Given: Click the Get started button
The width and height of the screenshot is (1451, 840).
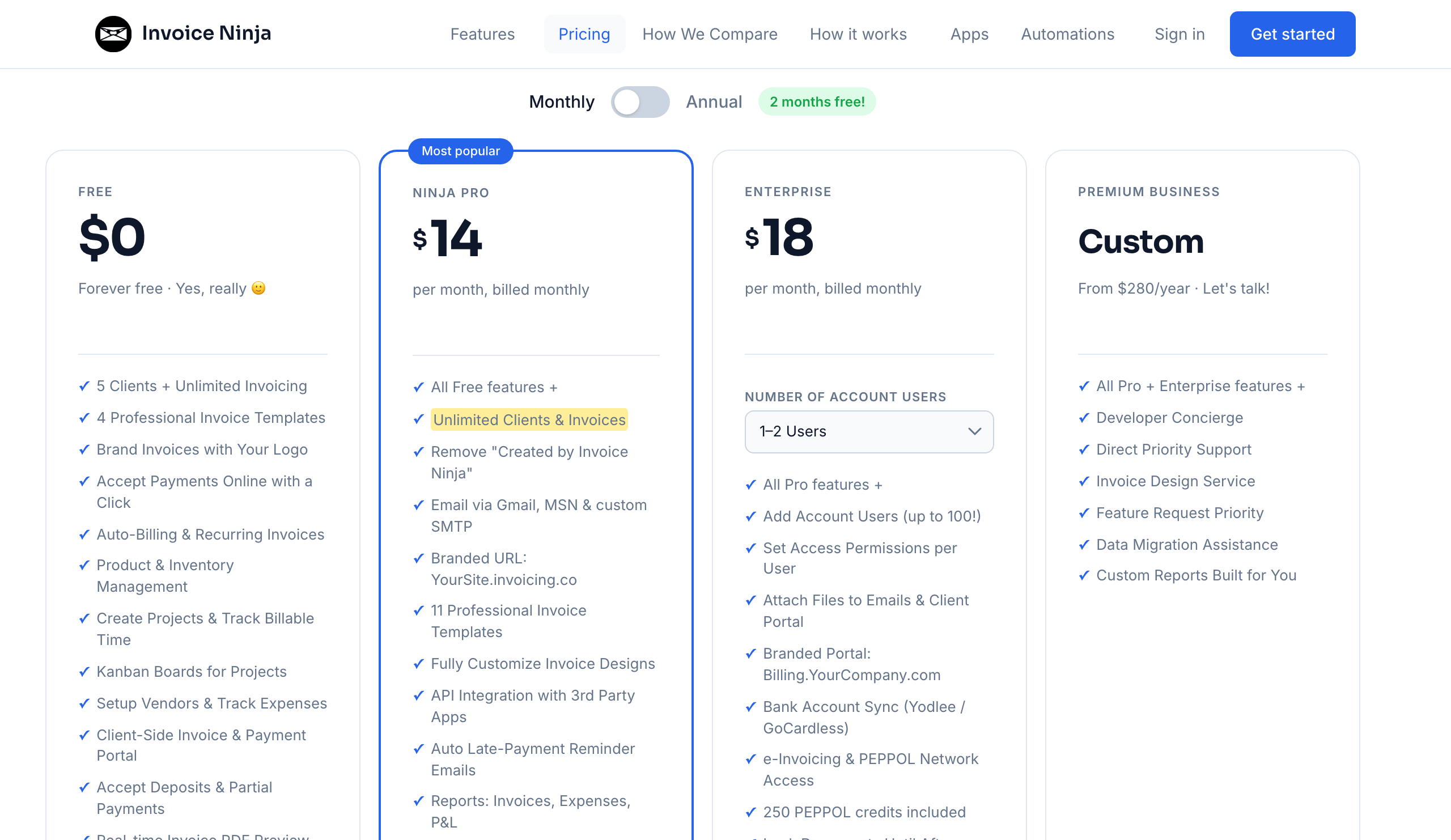Looking at the screenshot, I should [x=1292, y=34].
